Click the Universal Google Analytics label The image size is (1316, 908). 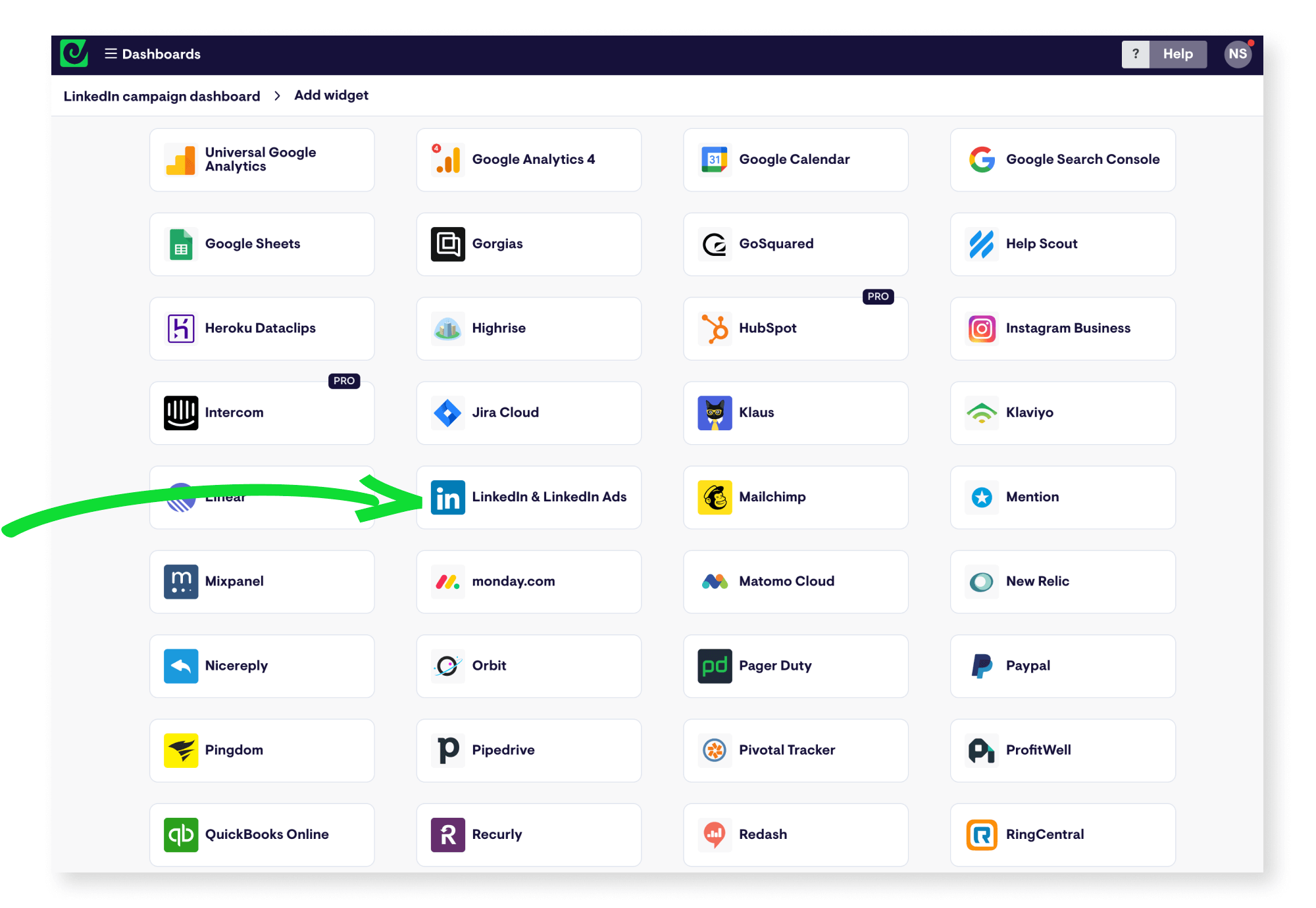(x=261, y=159)
